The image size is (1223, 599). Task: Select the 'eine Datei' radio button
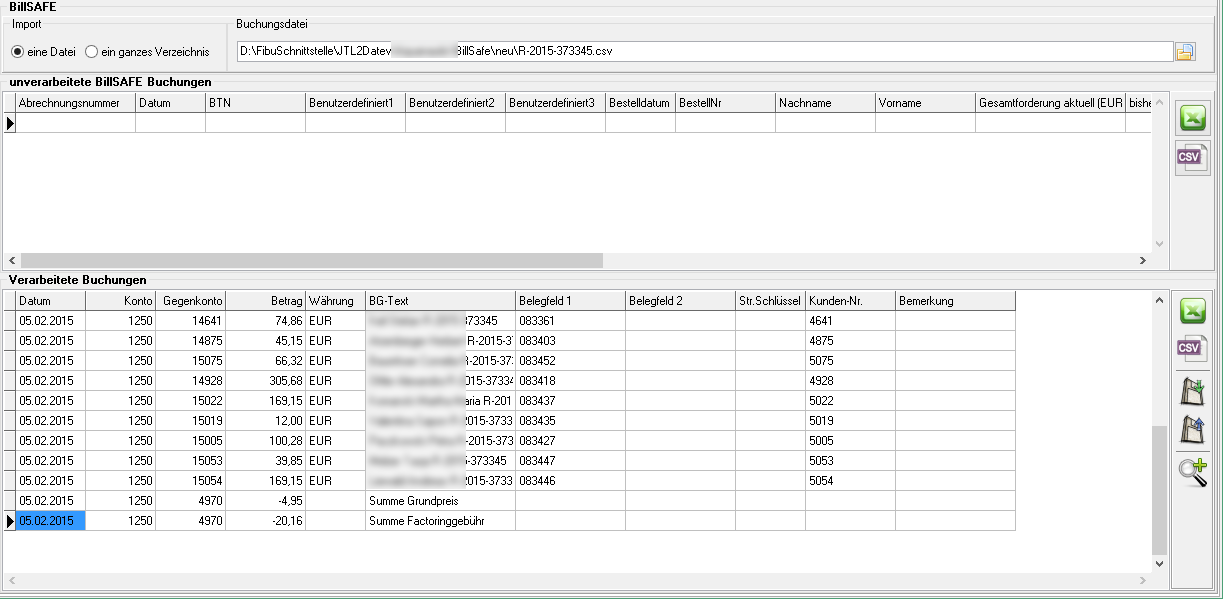click(18, 52)
